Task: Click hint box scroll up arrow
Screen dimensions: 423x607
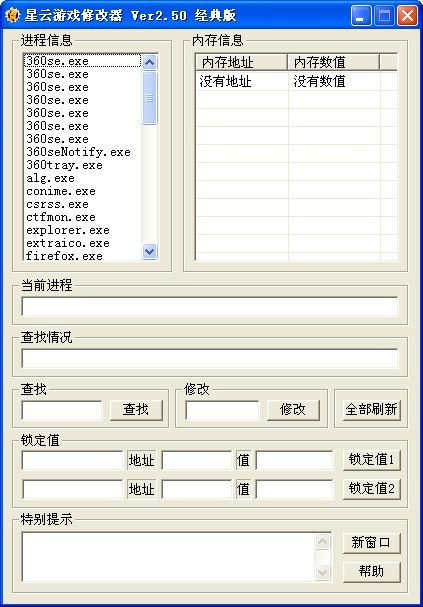Action: pos(322,541)
